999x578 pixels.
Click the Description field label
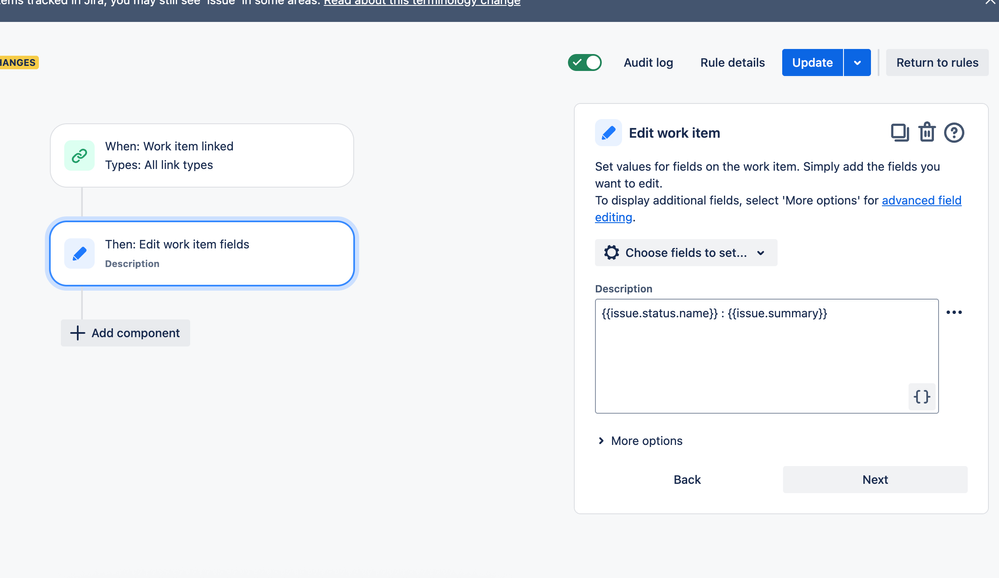pos(624,289)
